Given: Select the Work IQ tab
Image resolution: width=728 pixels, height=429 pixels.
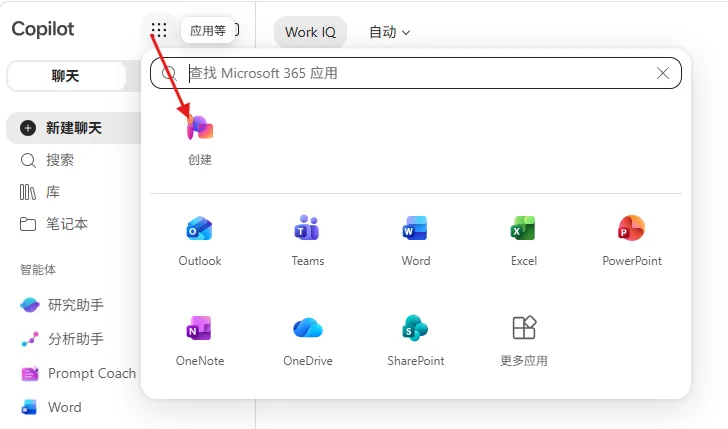Looking at the screenshot, I should click(310, 32).
